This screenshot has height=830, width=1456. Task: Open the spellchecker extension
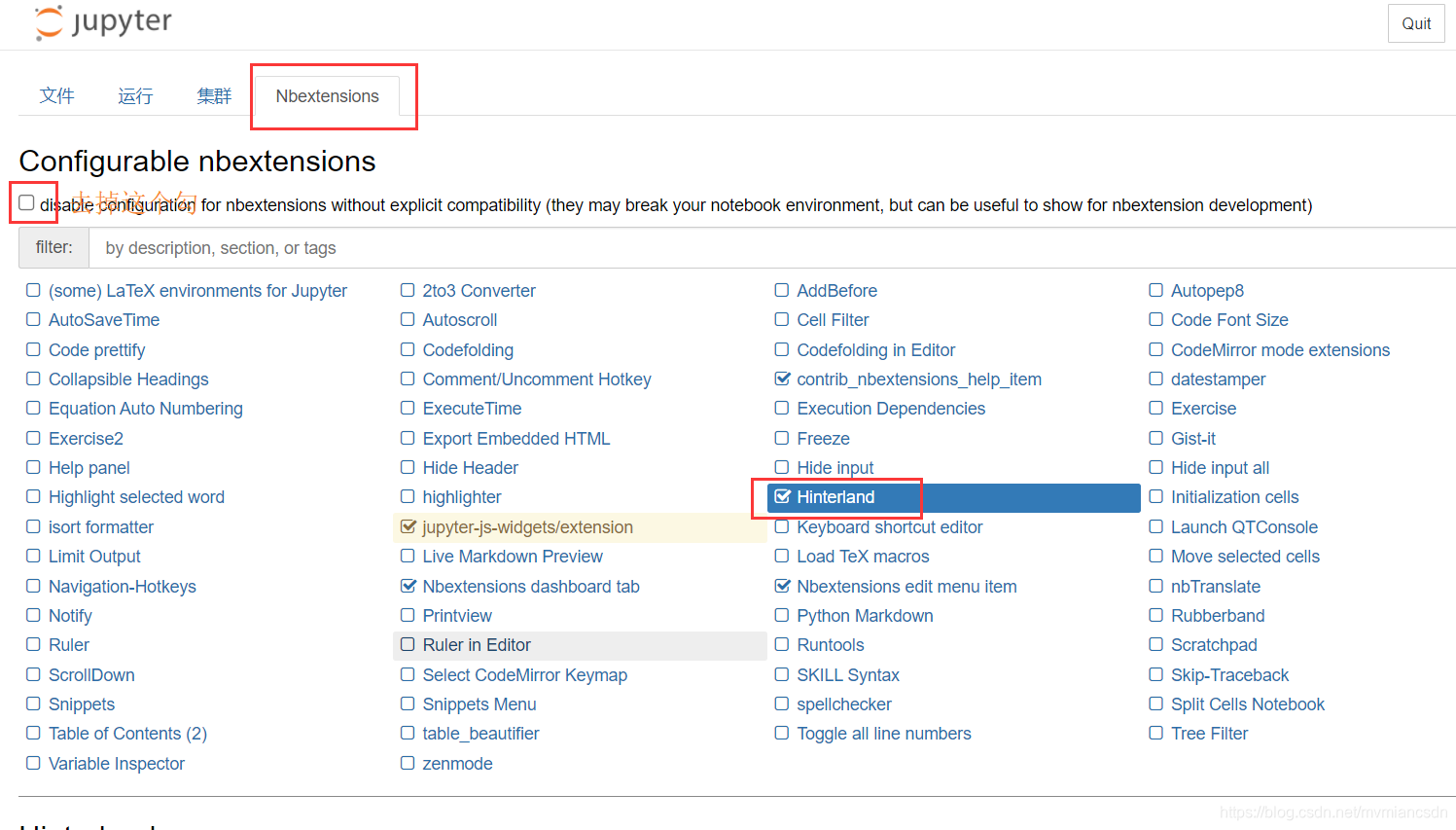click(844, 704)
